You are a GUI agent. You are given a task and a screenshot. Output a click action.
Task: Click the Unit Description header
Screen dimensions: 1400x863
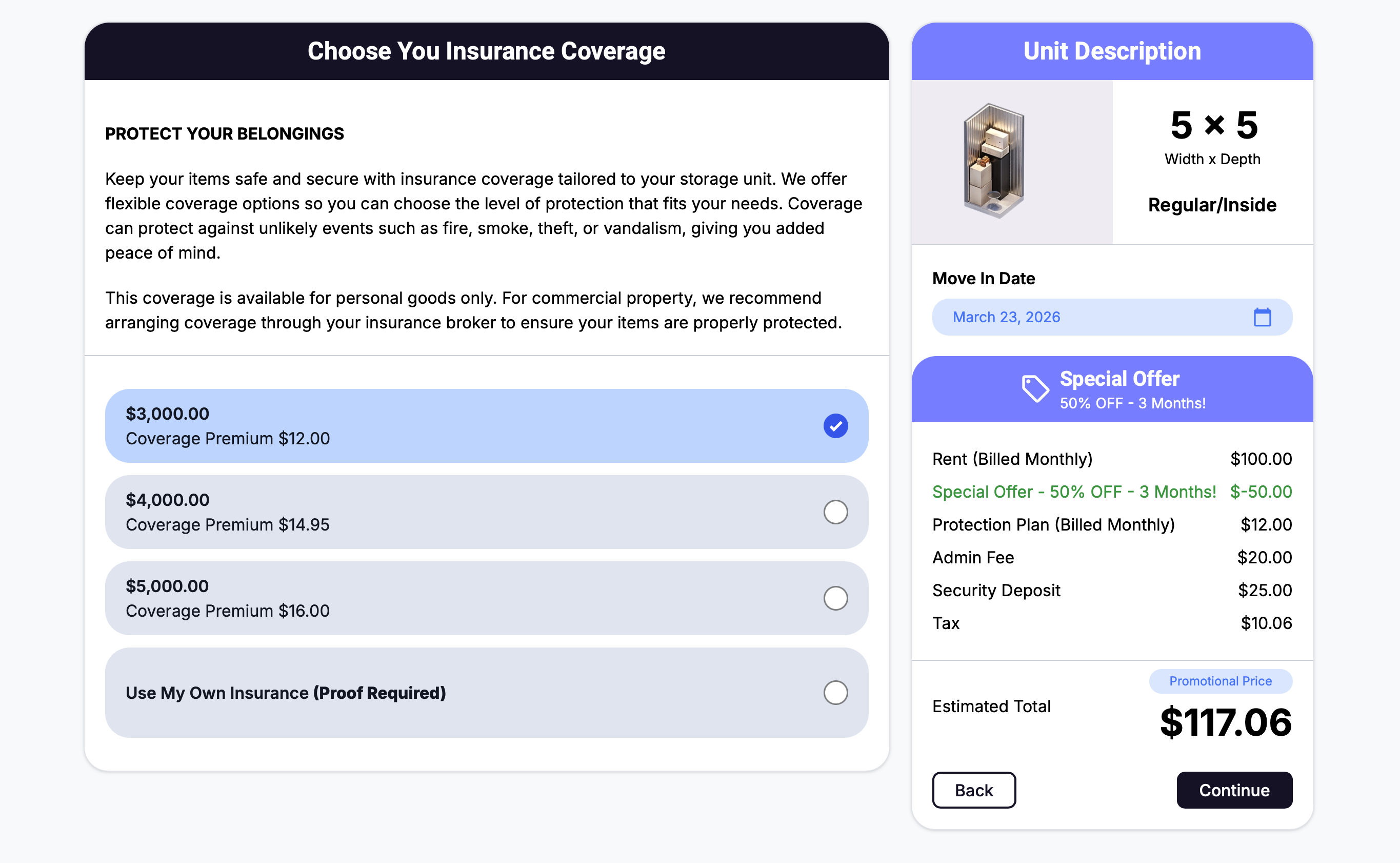tap(1112, 51)
